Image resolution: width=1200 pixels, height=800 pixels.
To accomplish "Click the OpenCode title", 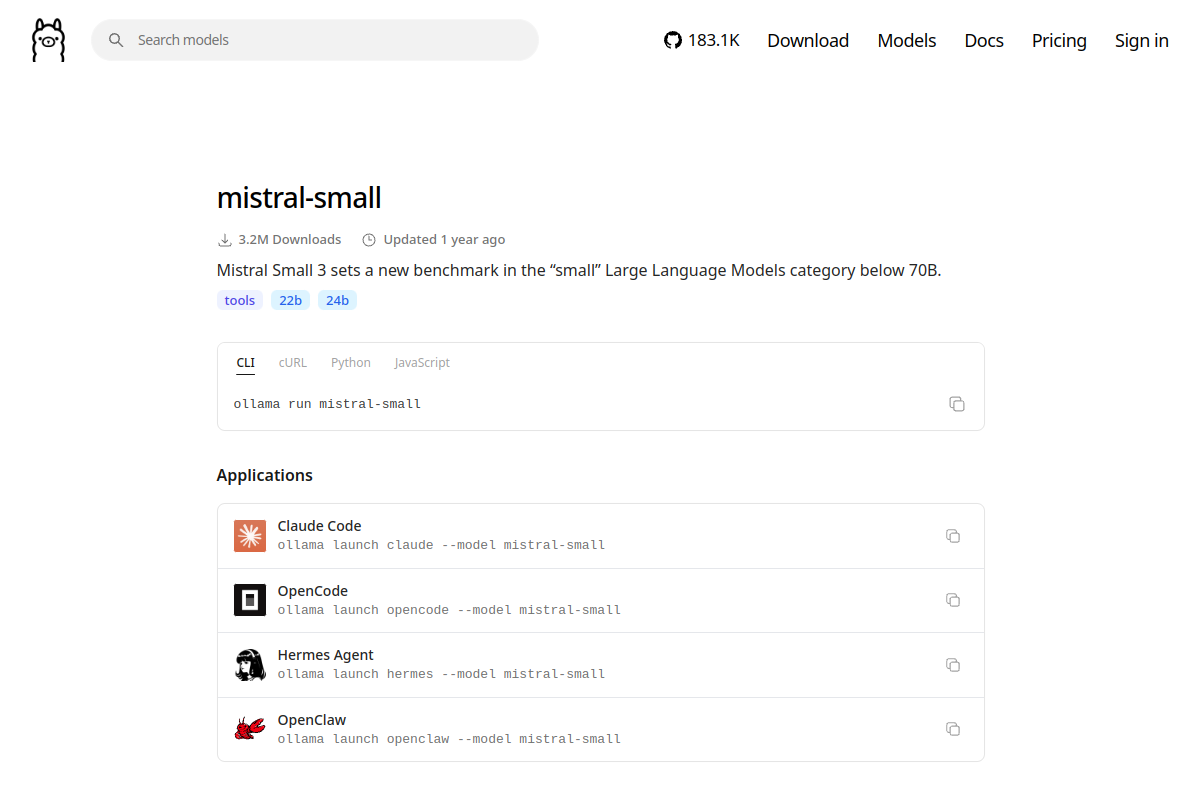I will 313,591.
